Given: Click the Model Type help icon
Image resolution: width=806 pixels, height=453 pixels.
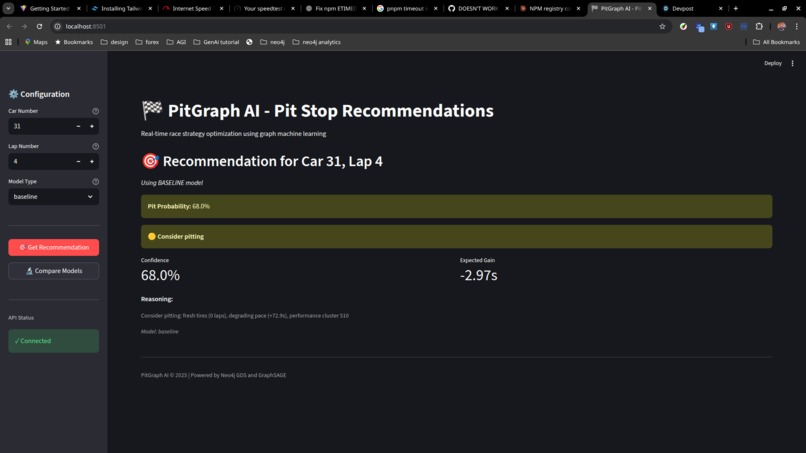Looking at the screenshot, I should tap(96, 182).
